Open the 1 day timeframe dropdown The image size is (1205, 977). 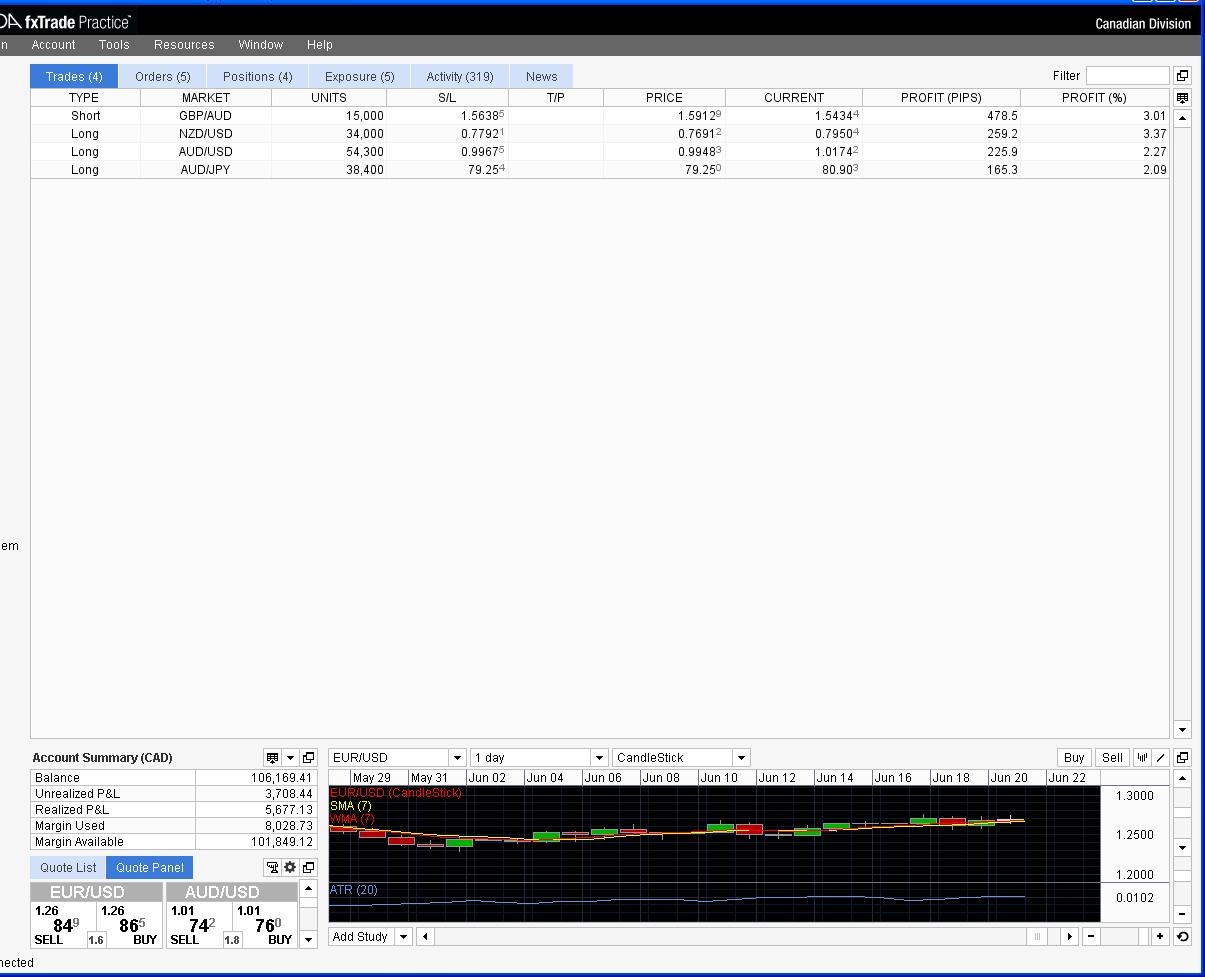(x=599, y=758)
